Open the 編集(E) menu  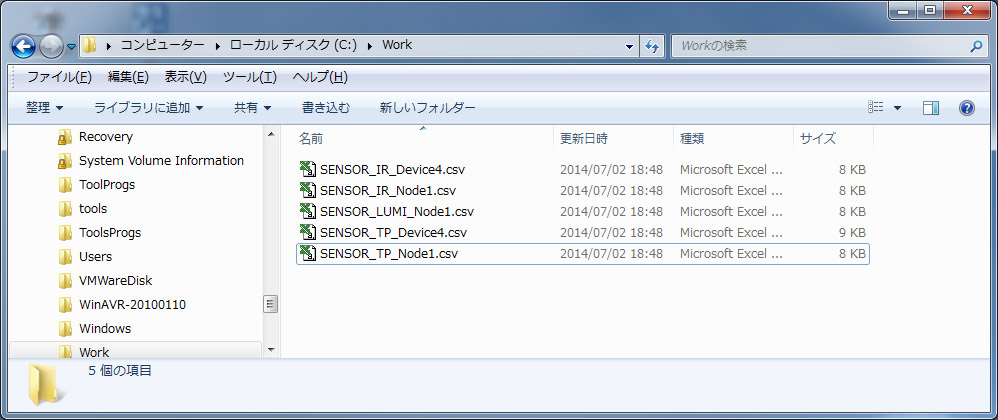coord(128,77)
